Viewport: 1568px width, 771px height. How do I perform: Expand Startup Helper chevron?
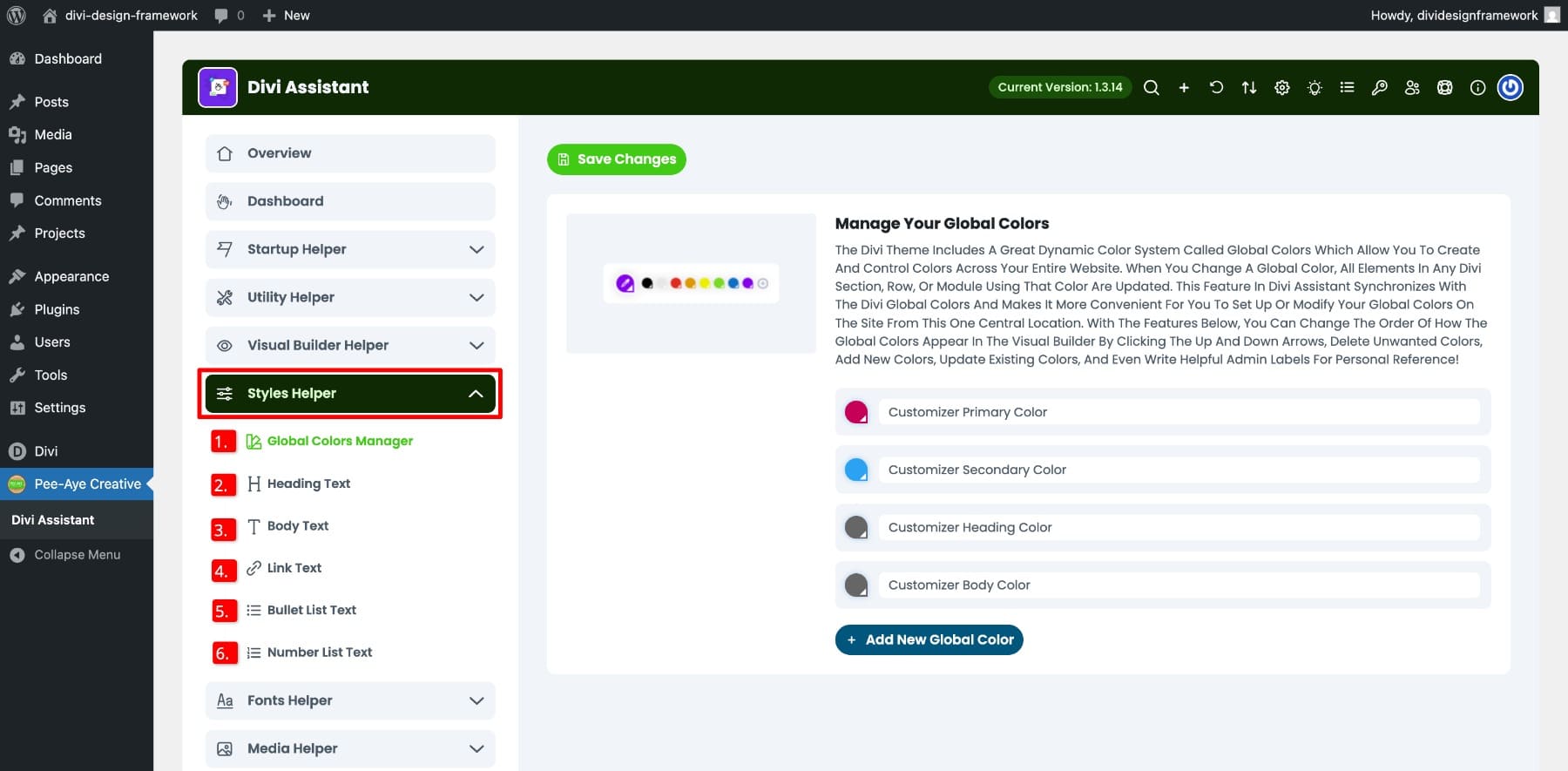click(476, 250)
